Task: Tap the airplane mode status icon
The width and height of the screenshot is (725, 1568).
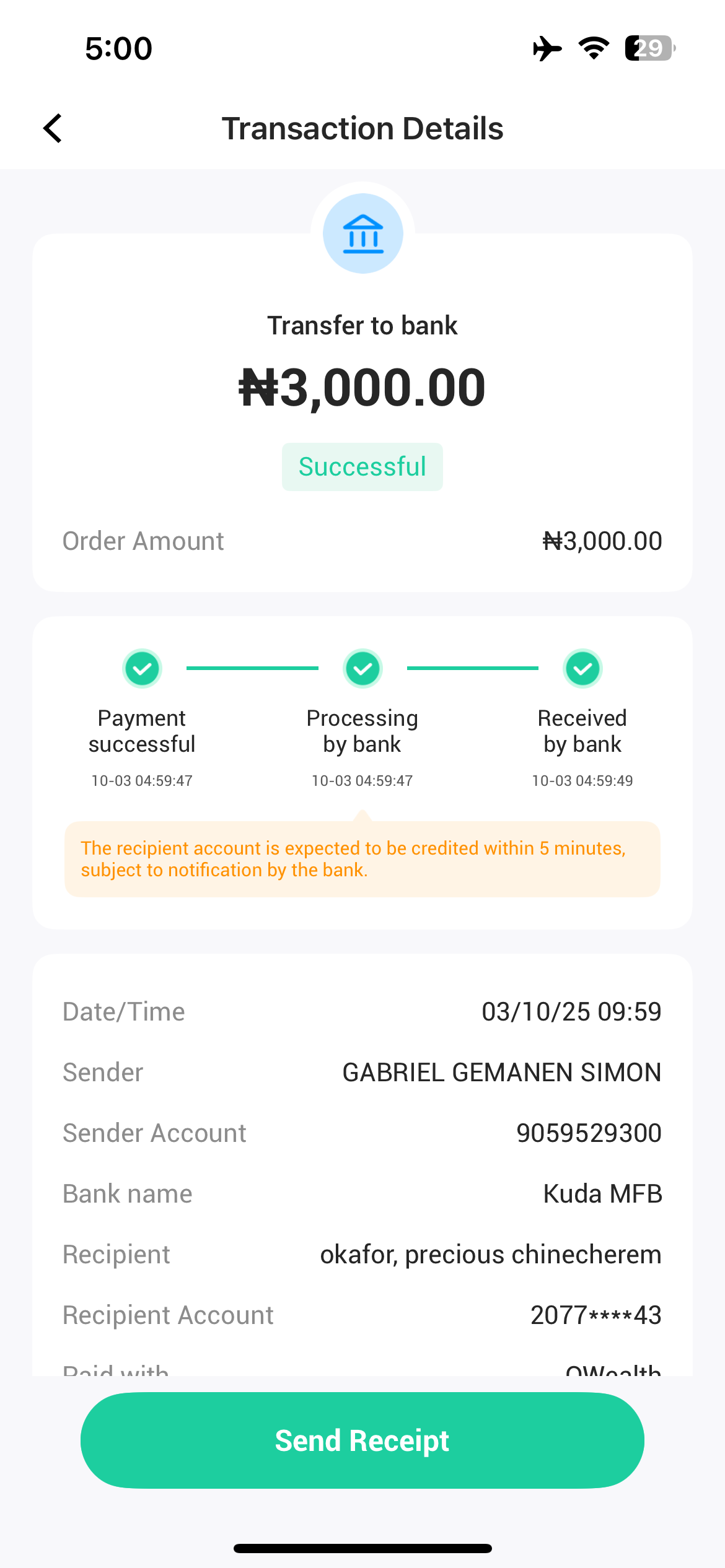Action: [x=547, y=48]
